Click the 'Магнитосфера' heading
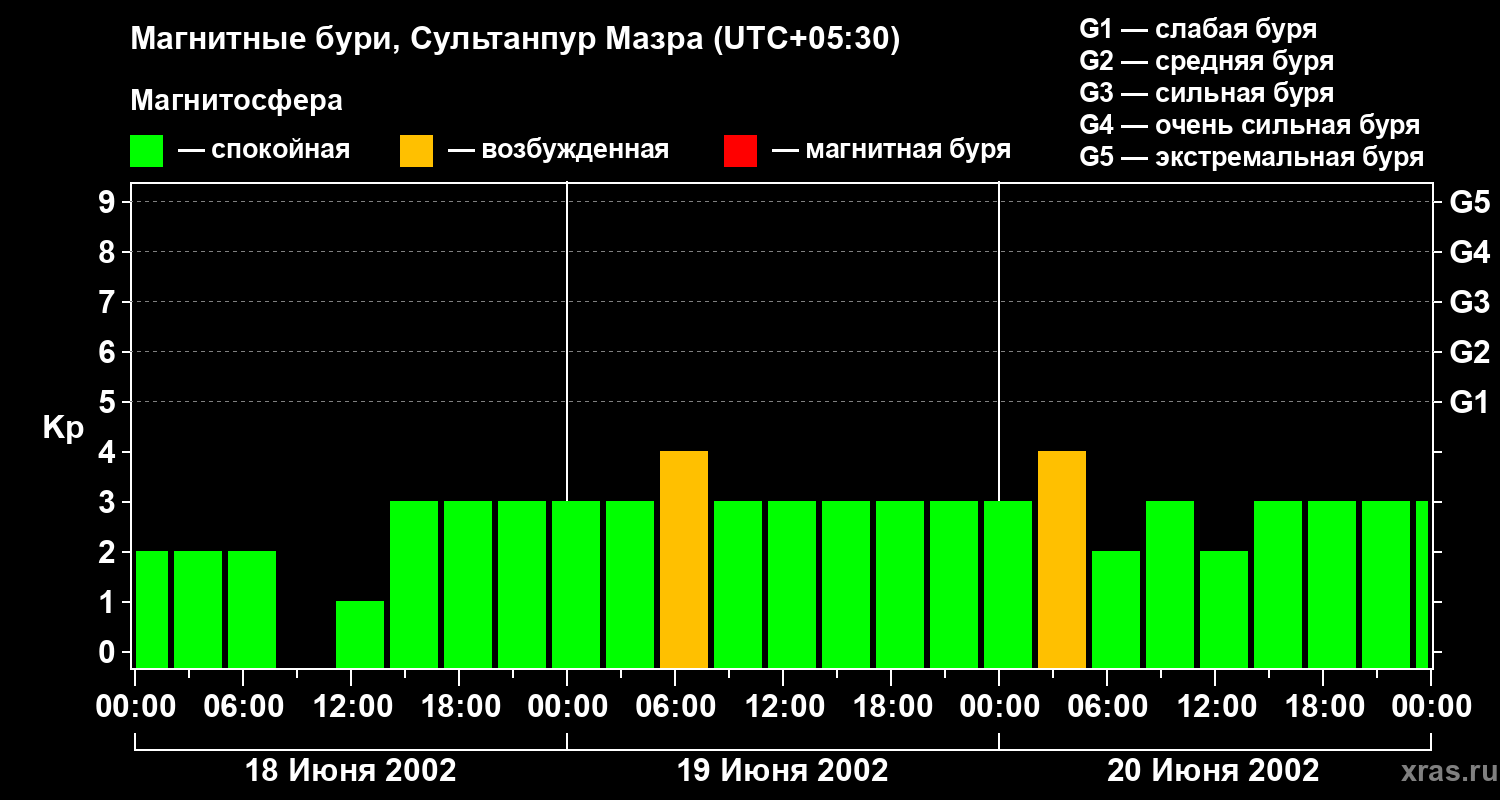 (236, 101)
